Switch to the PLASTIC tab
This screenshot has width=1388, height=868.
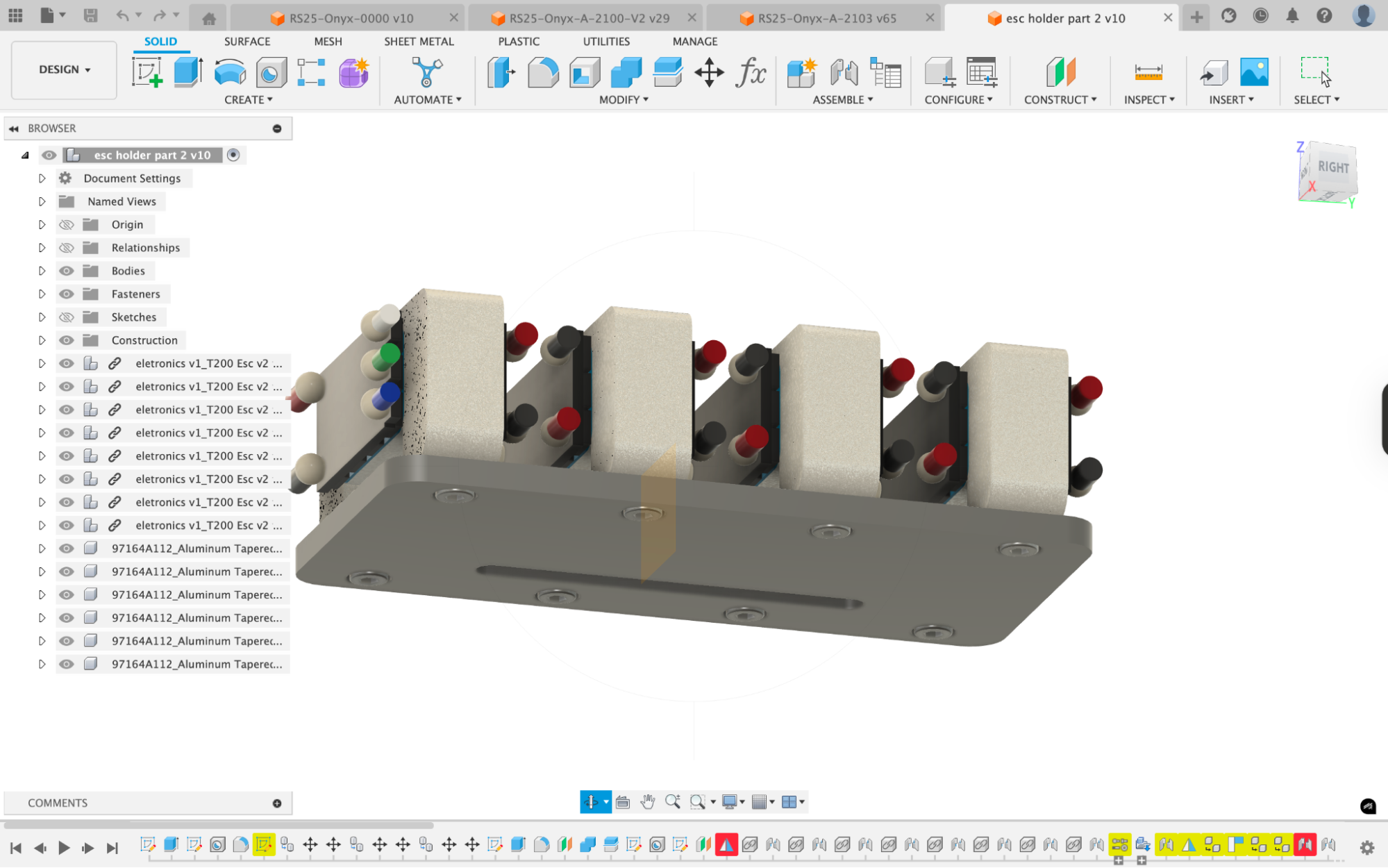point(519,42)
